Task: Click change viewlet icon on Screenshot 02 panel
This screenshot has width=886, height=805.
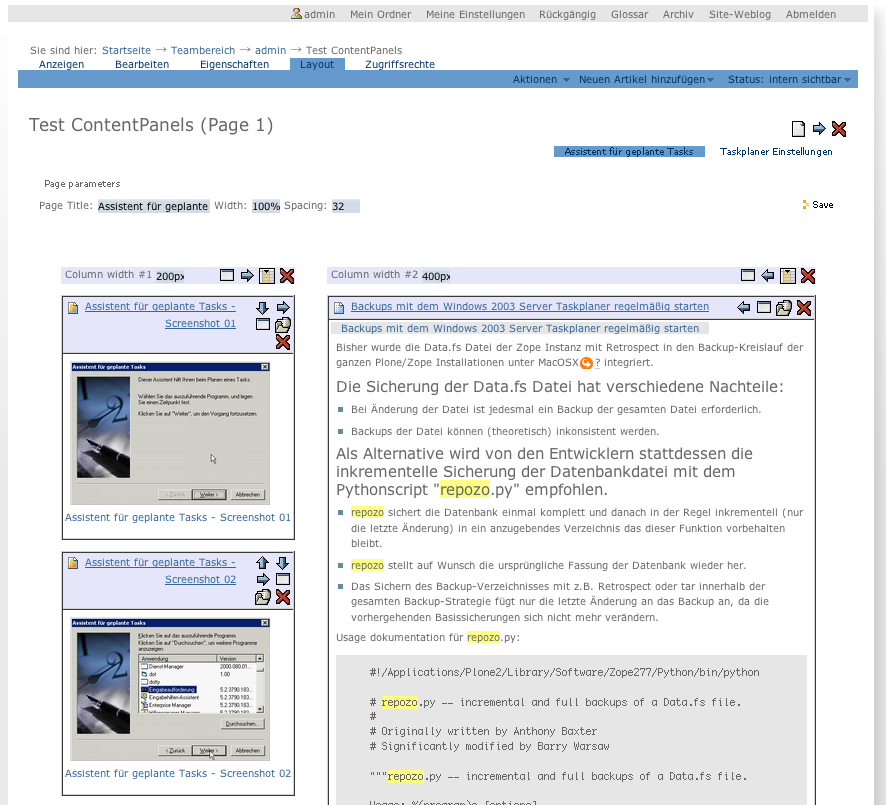Action: tap(263, 597)
